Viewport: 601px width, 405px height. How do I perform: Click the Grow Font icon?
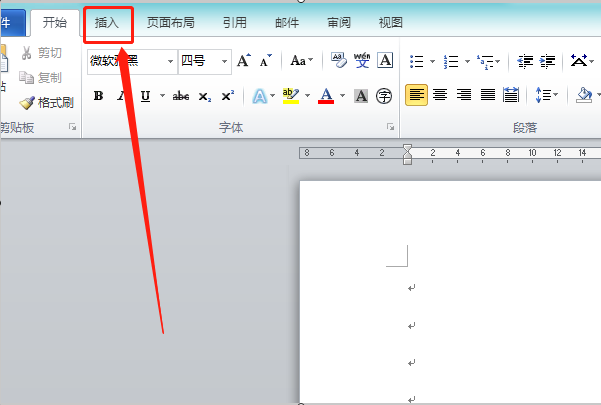pos(244,61)
